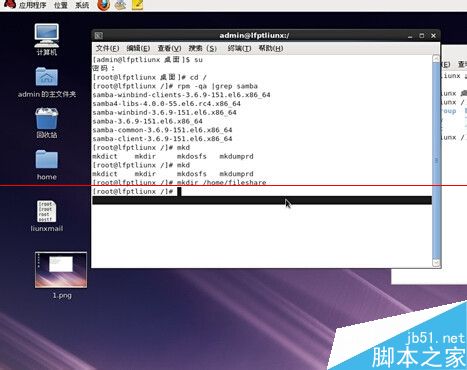Viewport: 467px width, 370px height.
Task: Open the Applications menu in top panel
Action: (x=32, y=5)
